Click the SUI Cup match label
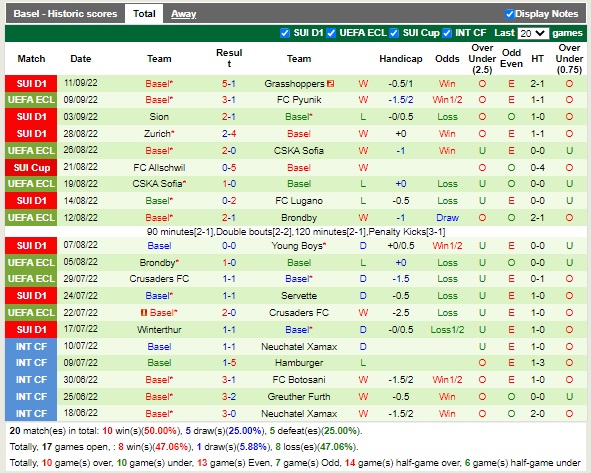591x473 pixels. [x=31, y=167]
